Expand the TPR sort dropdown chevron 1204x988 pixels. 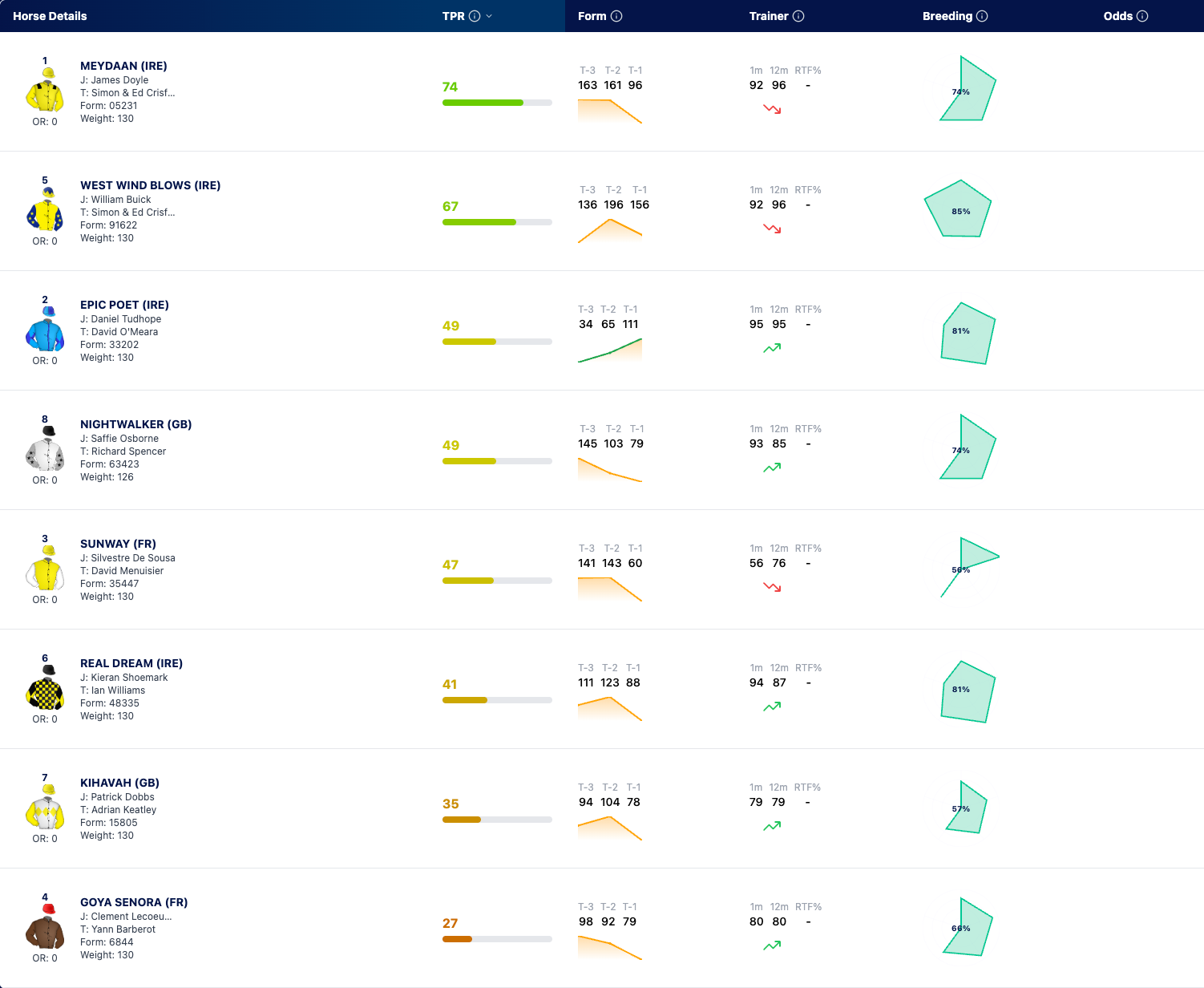489,16
